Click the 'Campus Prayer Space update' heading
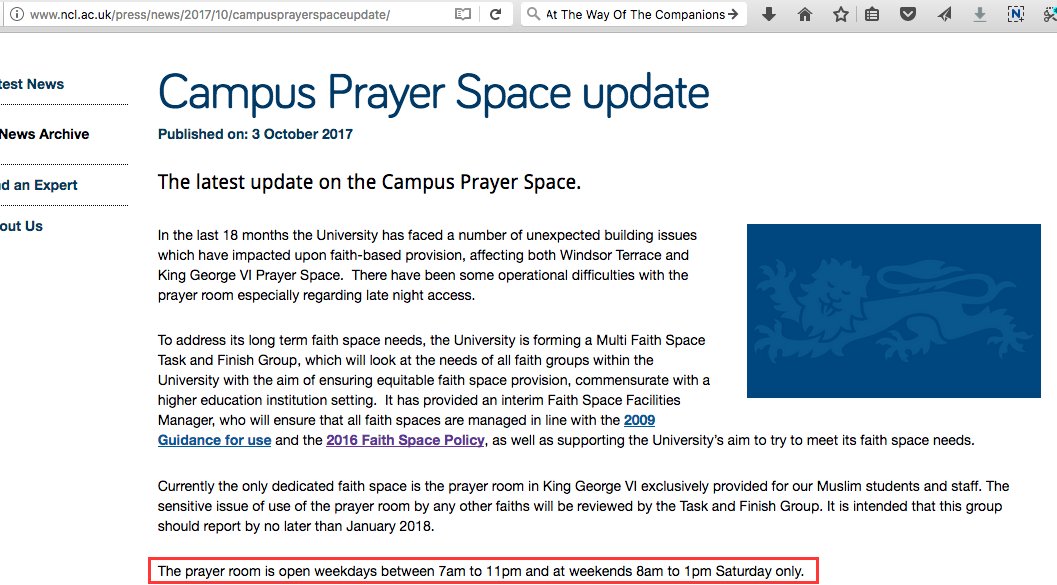 [433, 93]
